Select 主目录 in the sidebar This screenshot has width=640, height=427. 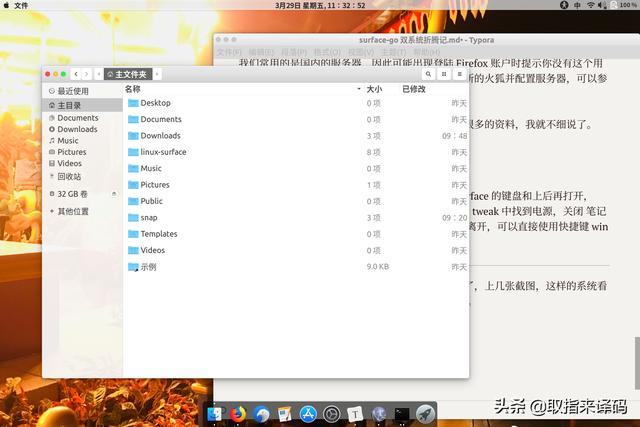(82, 105)
